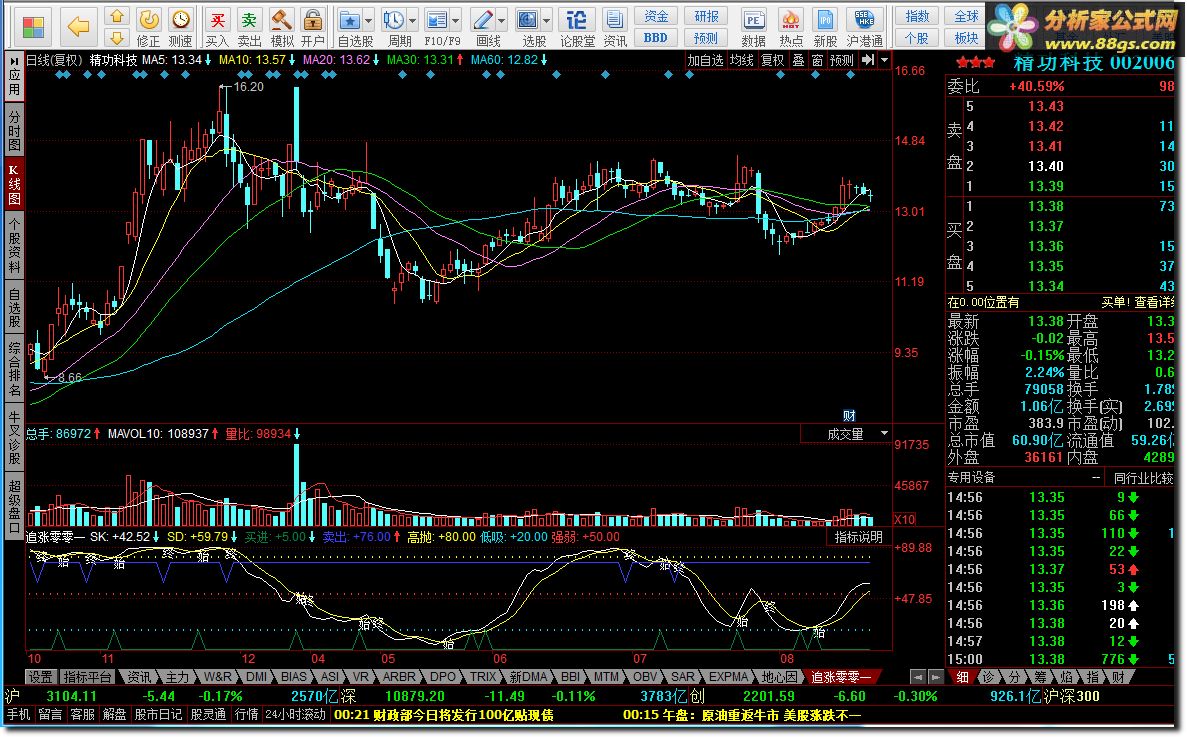Open the 沪港通 SSE-HKE icon
The width and height of the screenshot is (1187, 737).
point(865,27)
